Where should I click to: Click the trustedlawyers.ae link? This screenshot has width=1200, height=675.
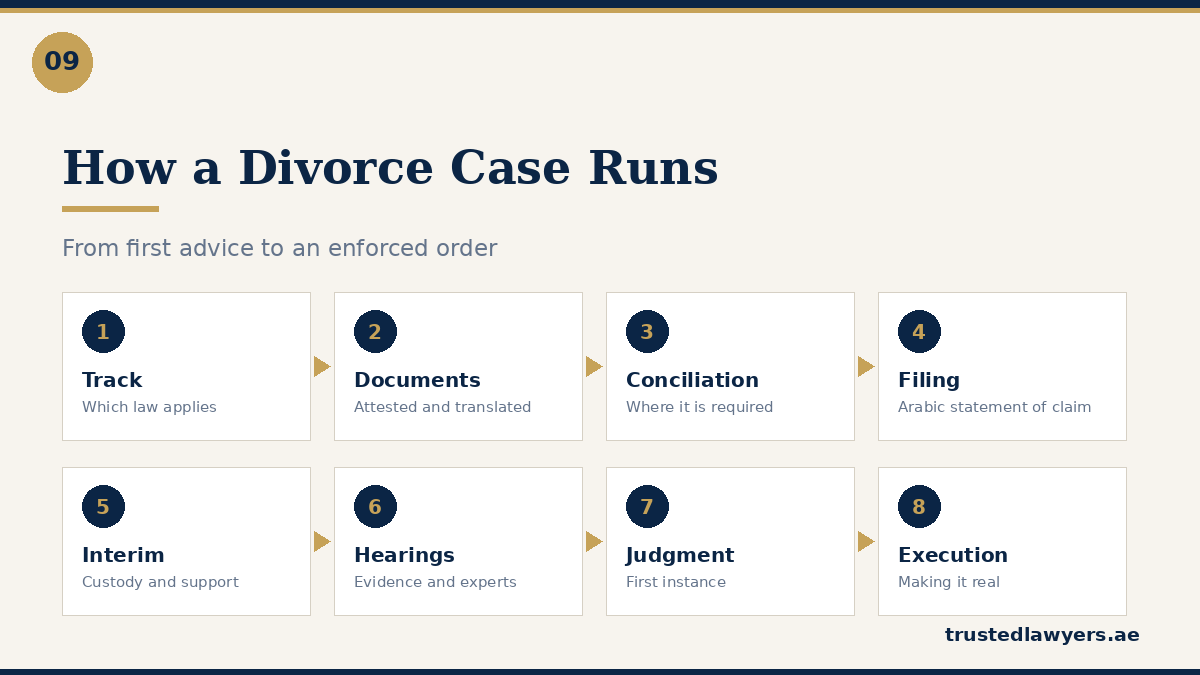pos(1042,635)
